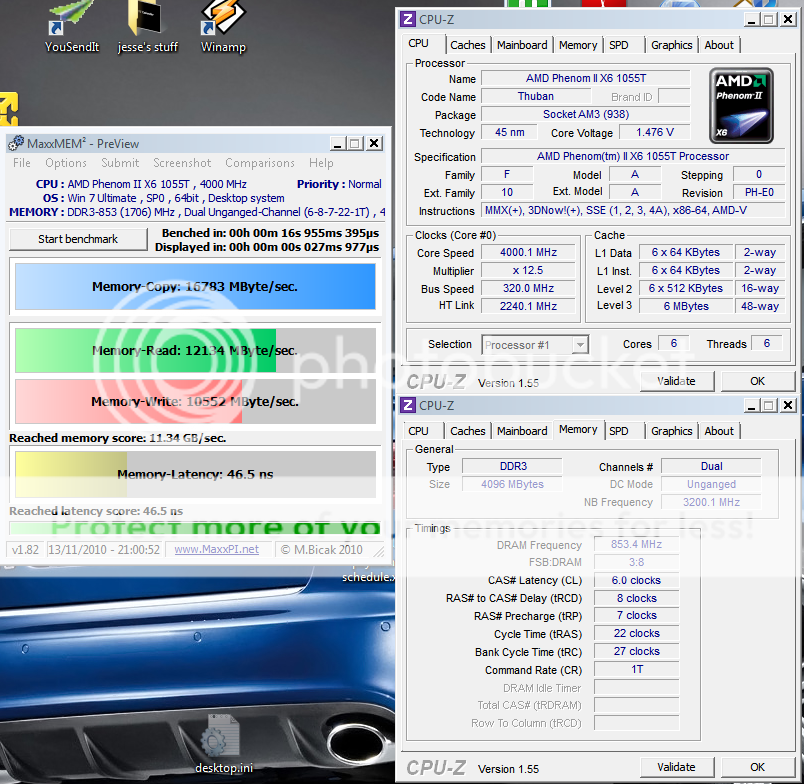Open the Submit menu in MaxxMEM

click(120, 163)
